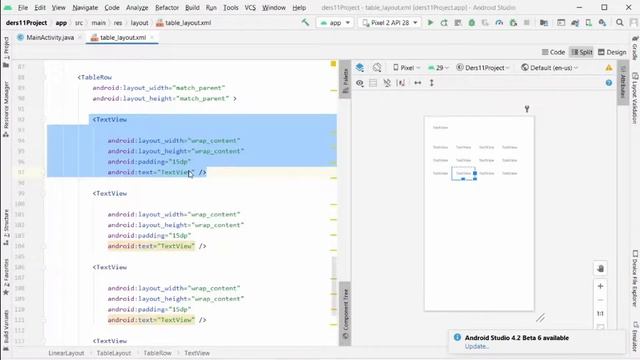Click TableRow in the bottom breadcrumb
The width and height of the screenshot is (640, 360).
158,353
